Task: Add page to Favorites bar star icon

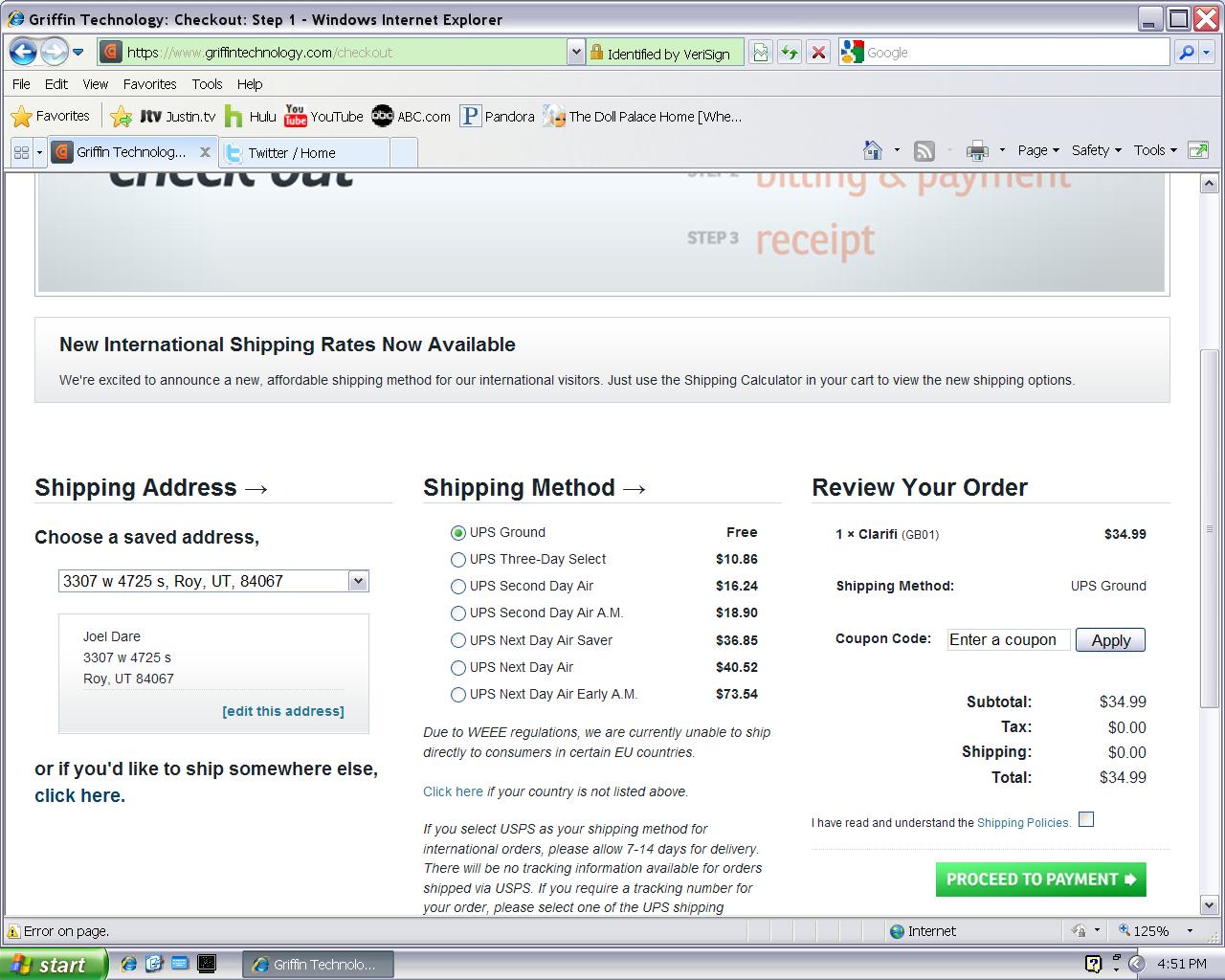Action: click(x=121, y=117)
